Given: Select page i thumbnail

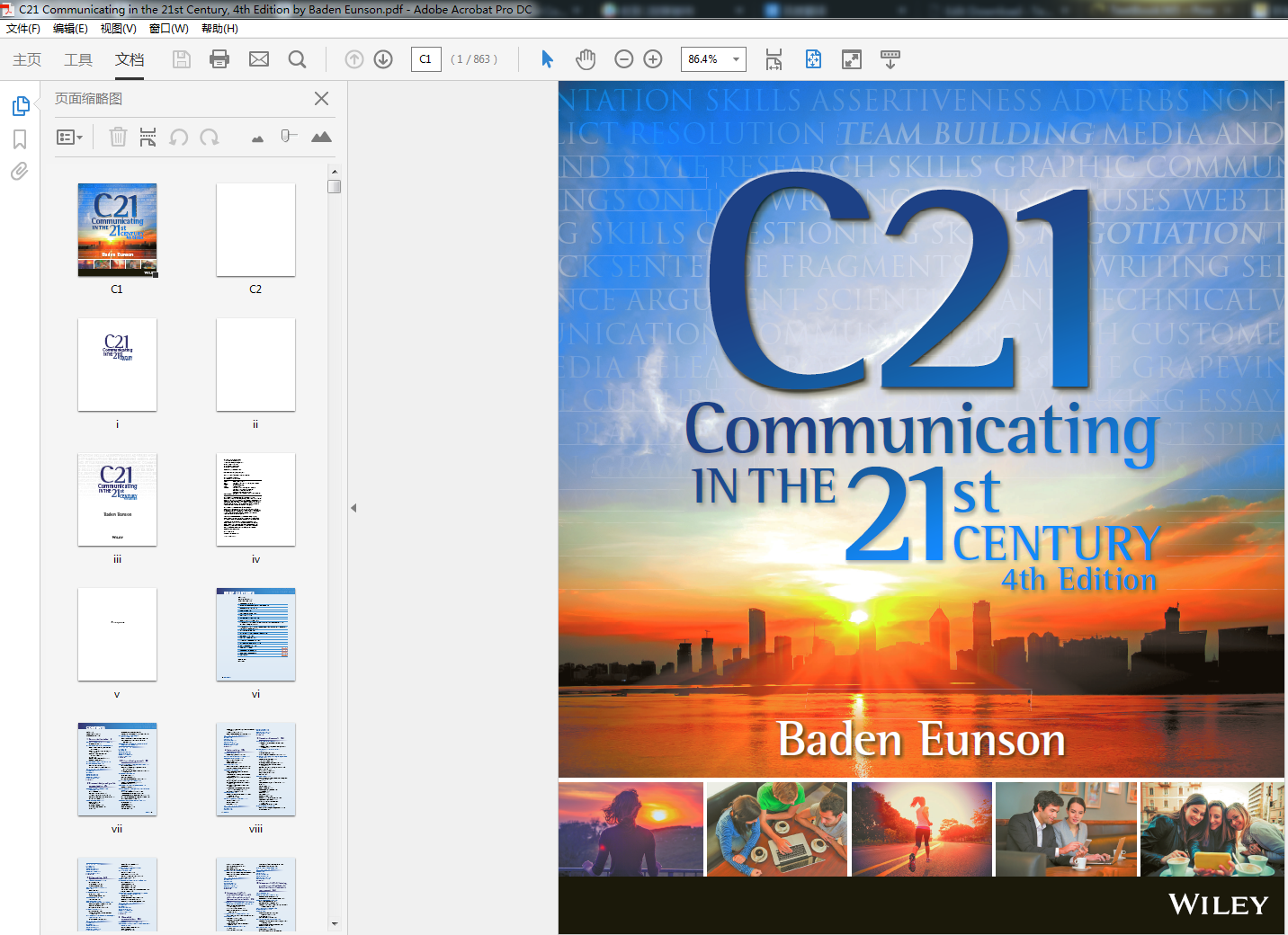Looking at the screenshot, I should click(x=118, y=365).
